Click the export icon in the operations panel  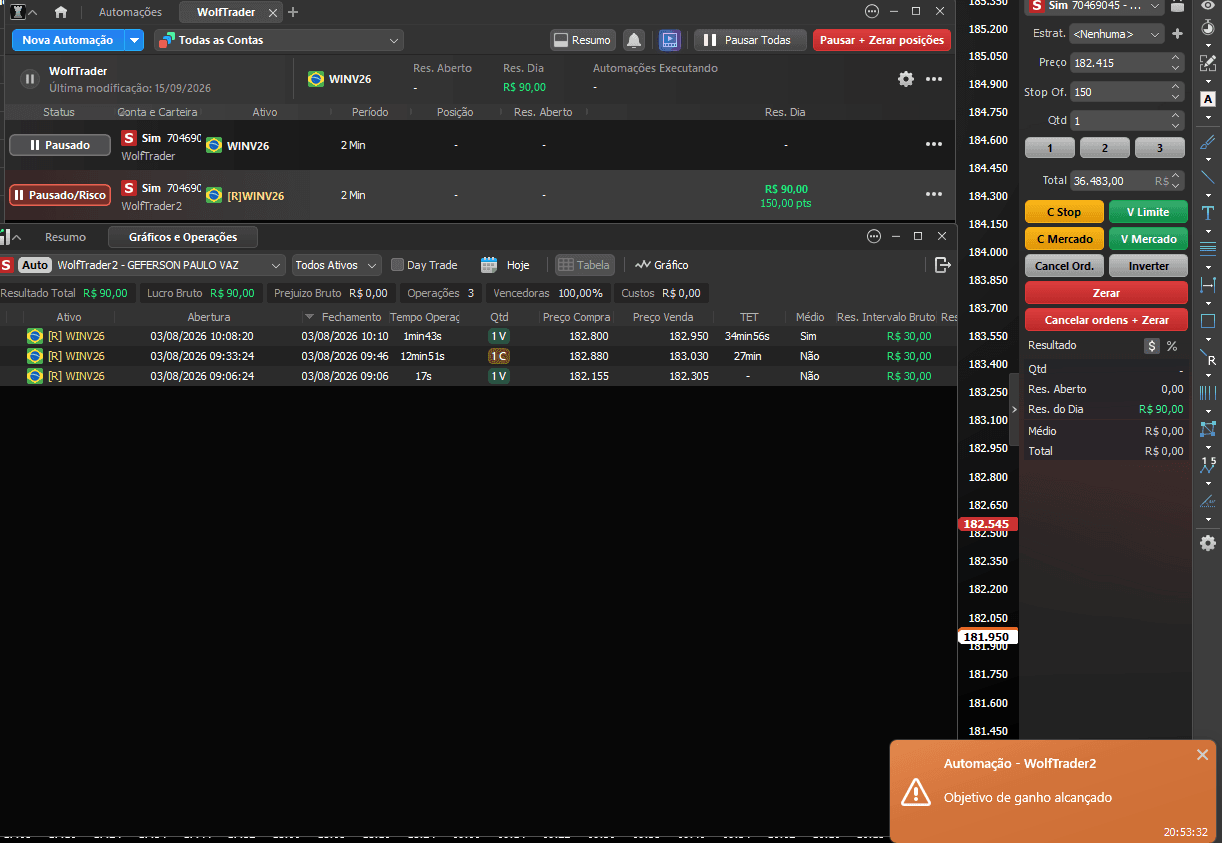point(942,265)
